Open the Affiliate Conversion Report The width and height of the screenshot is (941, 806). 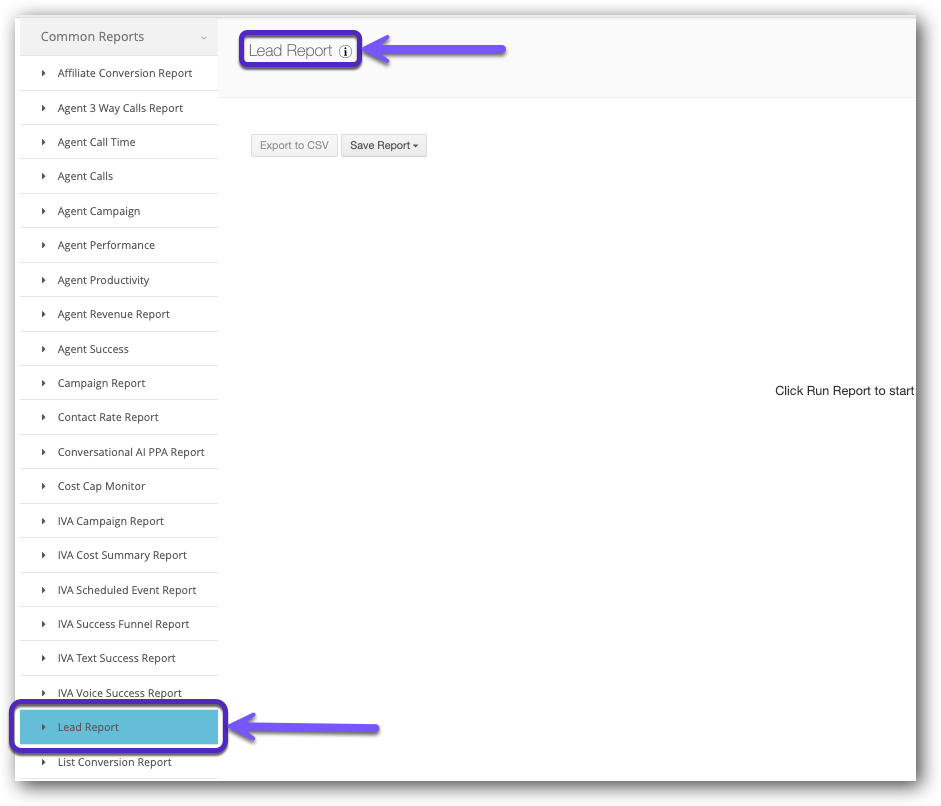[x=125, y=73]
